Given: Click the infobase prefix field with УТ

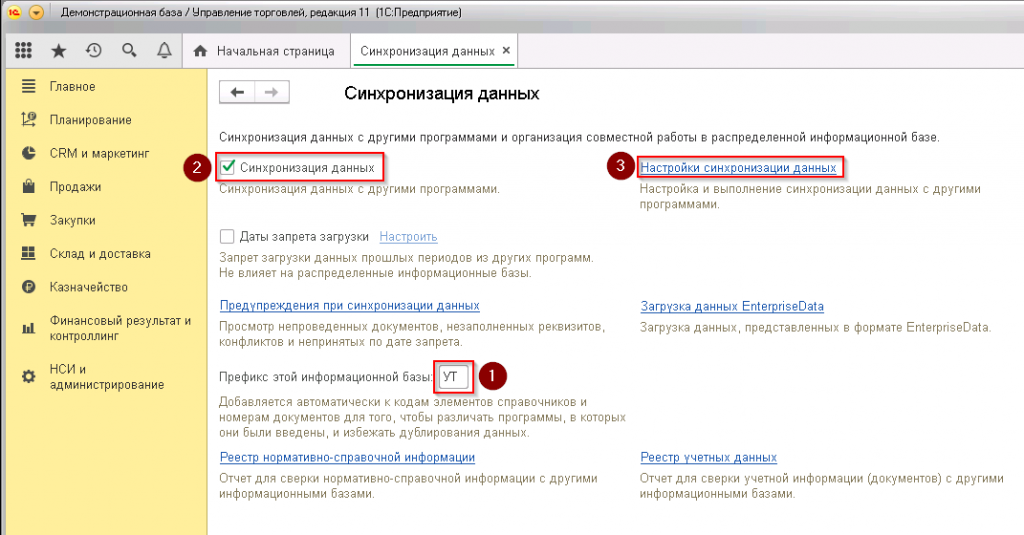Looking at the screenshot, I should (454, 377).
